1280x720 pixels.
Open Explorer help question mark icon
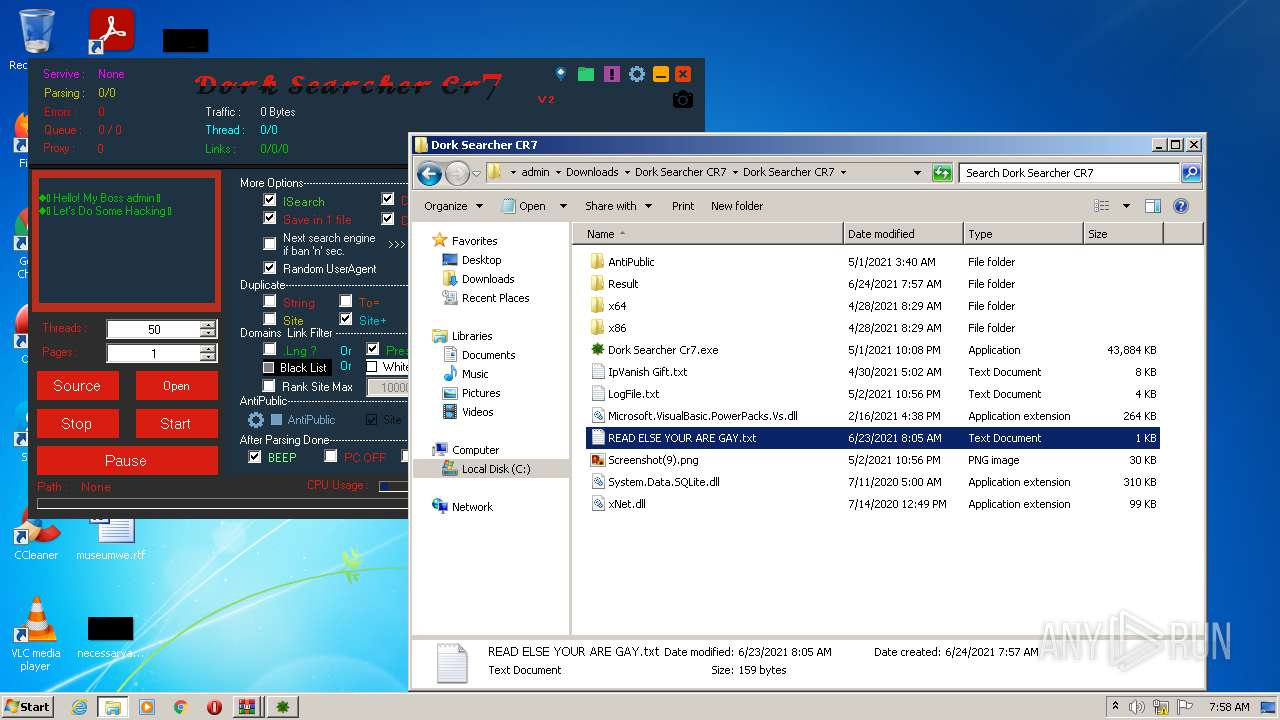click(1180, 206)
